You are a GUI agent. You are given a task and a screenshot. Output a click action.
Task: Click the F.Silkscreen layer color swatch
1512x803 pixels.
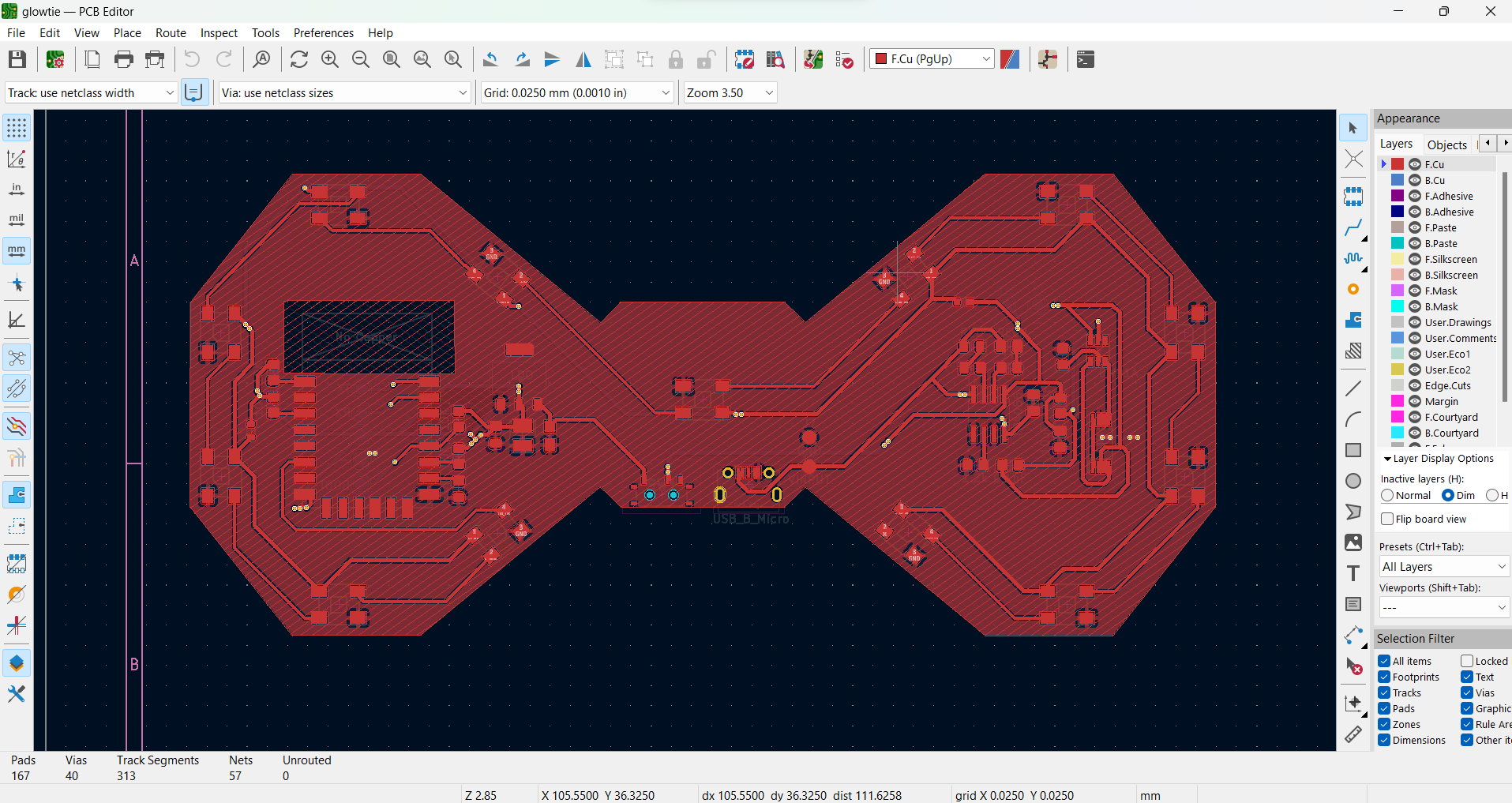click(1398, 259)
